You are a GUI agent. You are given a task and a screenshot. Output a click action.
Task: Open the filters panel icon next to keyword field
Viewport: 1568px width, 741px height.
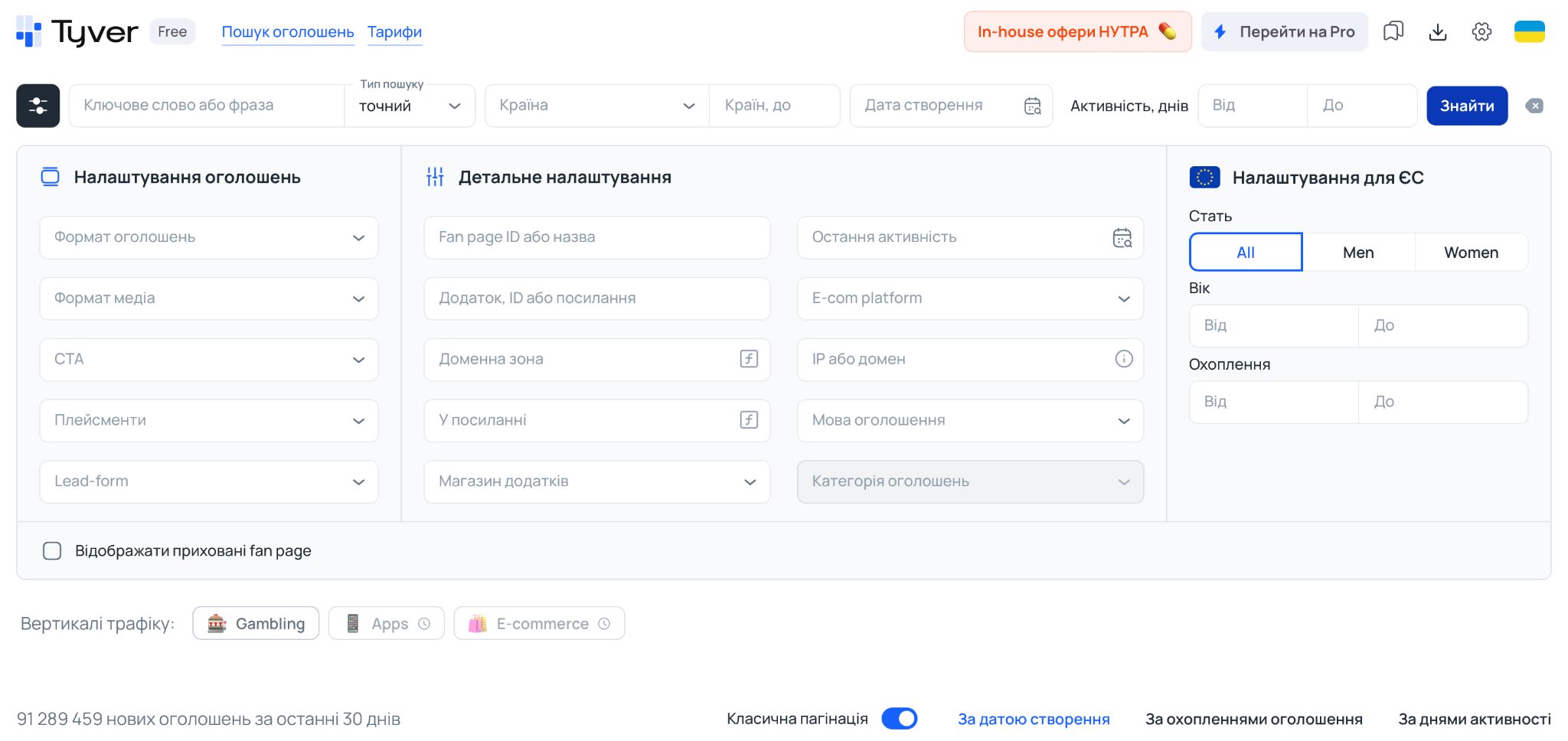(x=38, y=105)
